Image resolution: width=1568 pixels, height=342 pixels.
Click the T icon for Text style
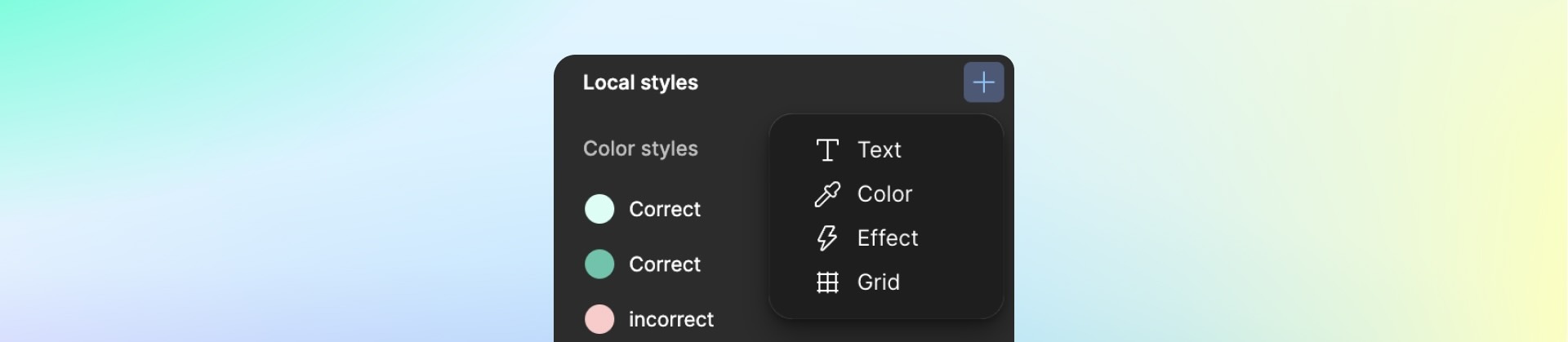tap(827, 150)
